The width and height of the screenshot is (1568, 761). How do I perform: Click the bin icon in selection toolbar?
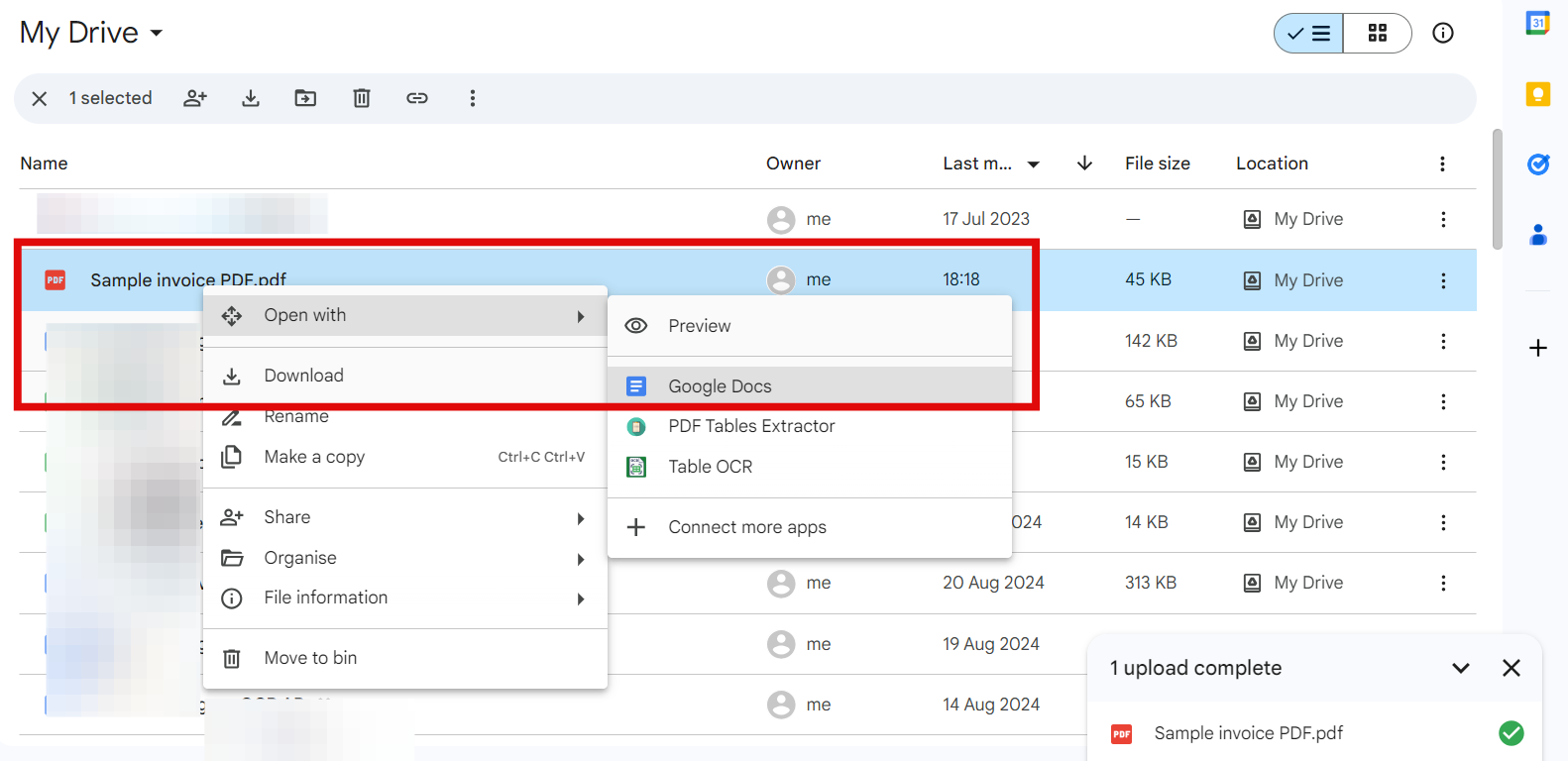(x=362, y=98)
